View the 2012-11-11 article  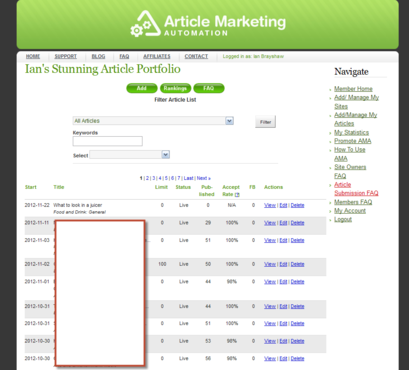click(270, 223)
